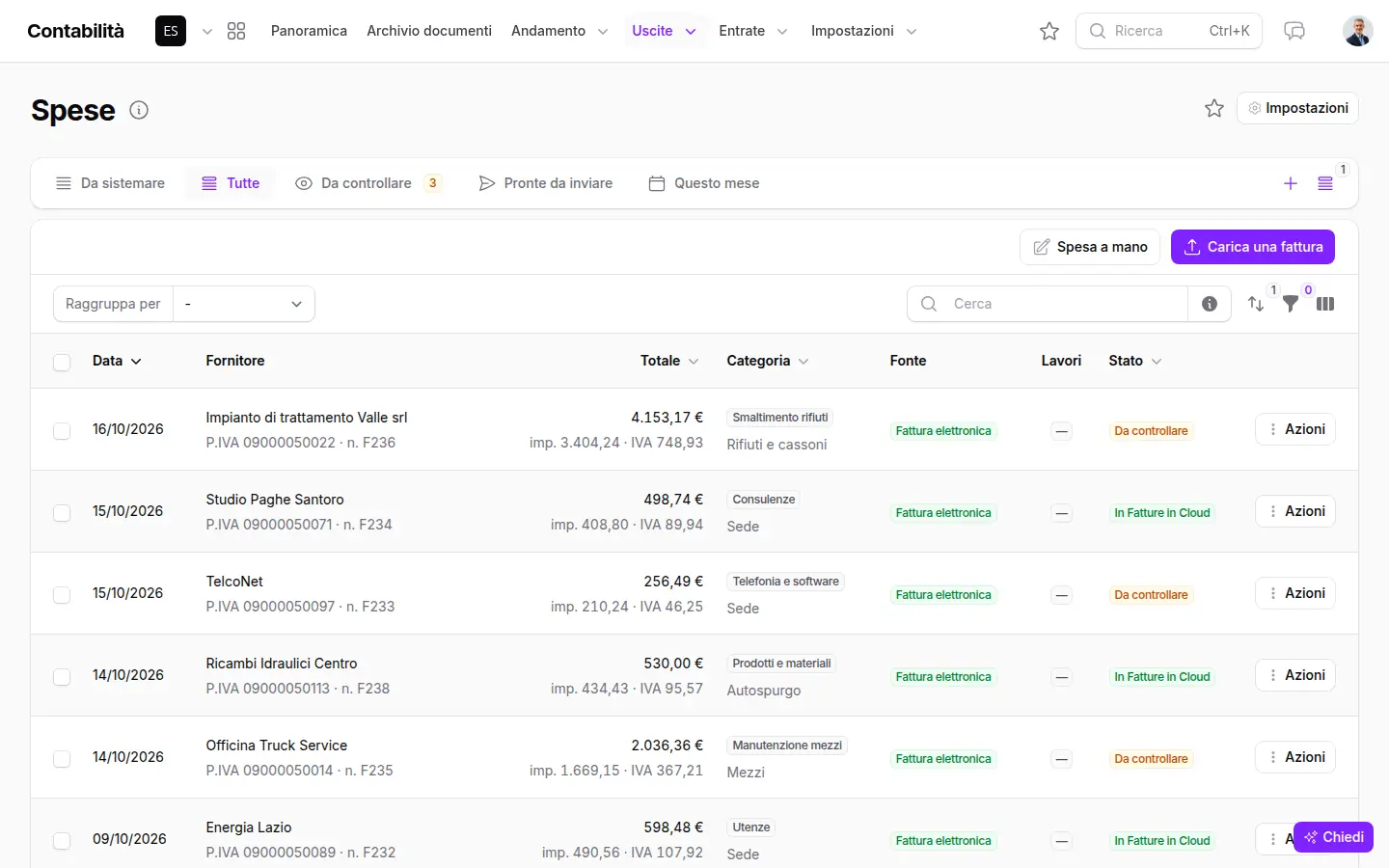Screen dimensions: 1389x868
Task: Click the Spesa a mano button
Action: tap(1090, 247)
